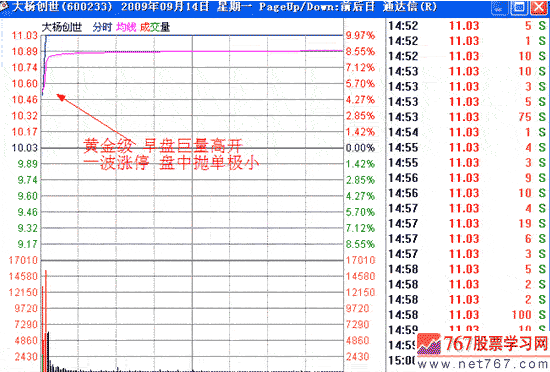Select the 14:55 tick row with volume 4
Image resolution: width=550 pixels, height=372 pixels.
coord(467,147)
